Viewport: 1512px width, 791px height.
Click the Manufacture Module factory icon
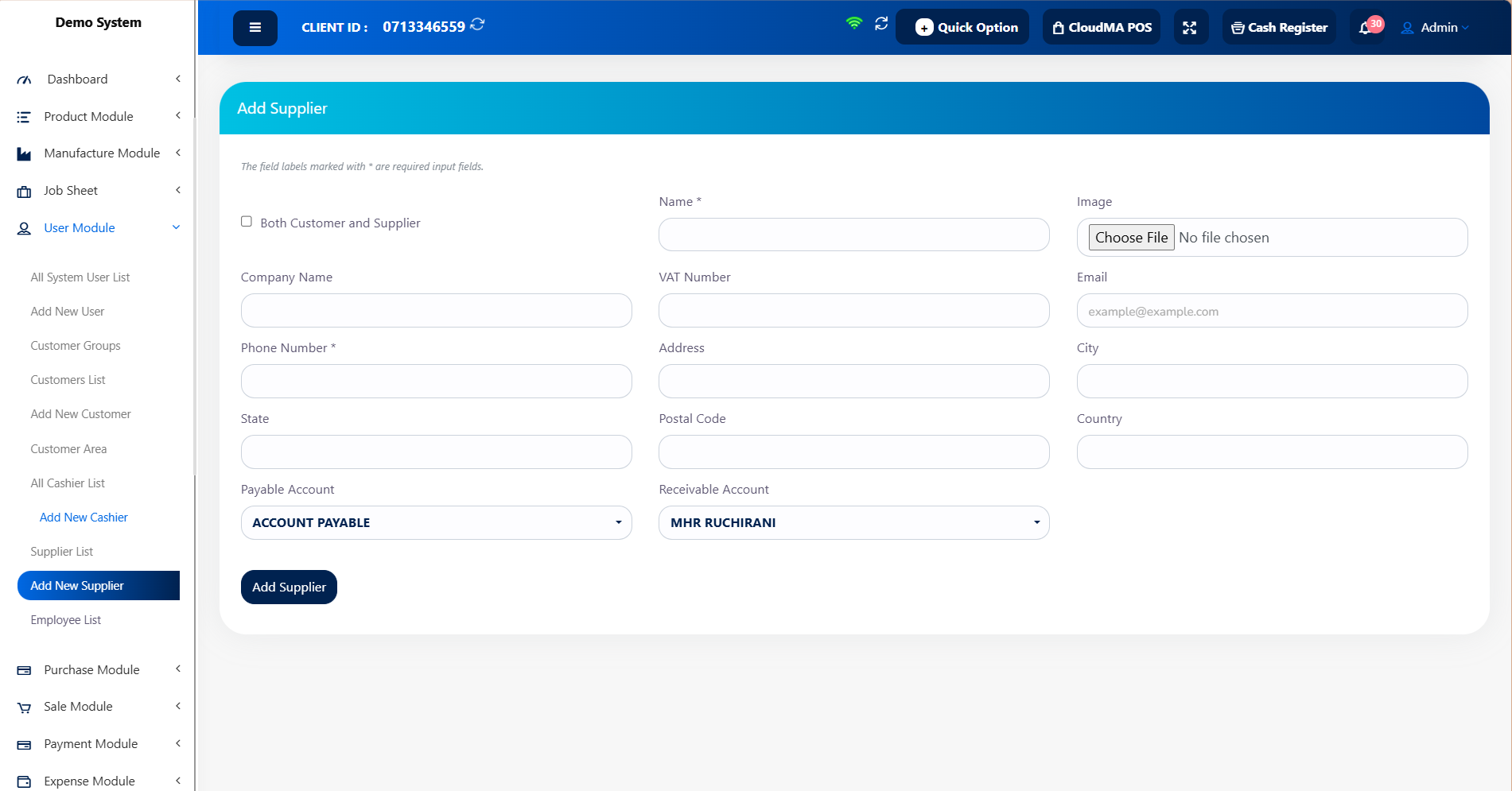pos(24,153)
